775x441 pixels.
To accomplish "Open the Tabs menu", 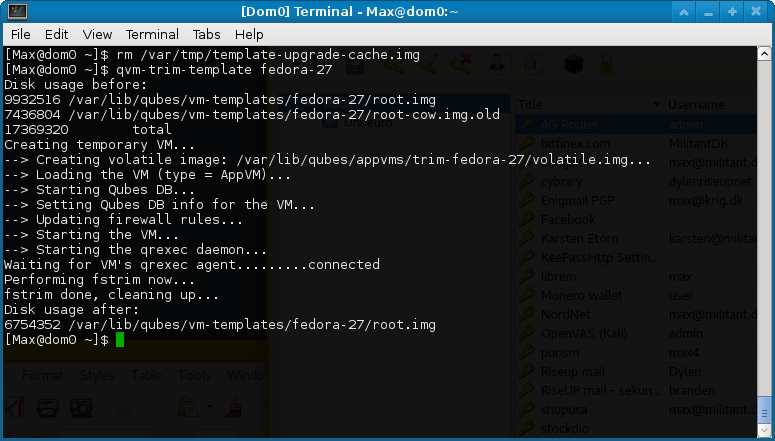I will (x=207, y=35).
